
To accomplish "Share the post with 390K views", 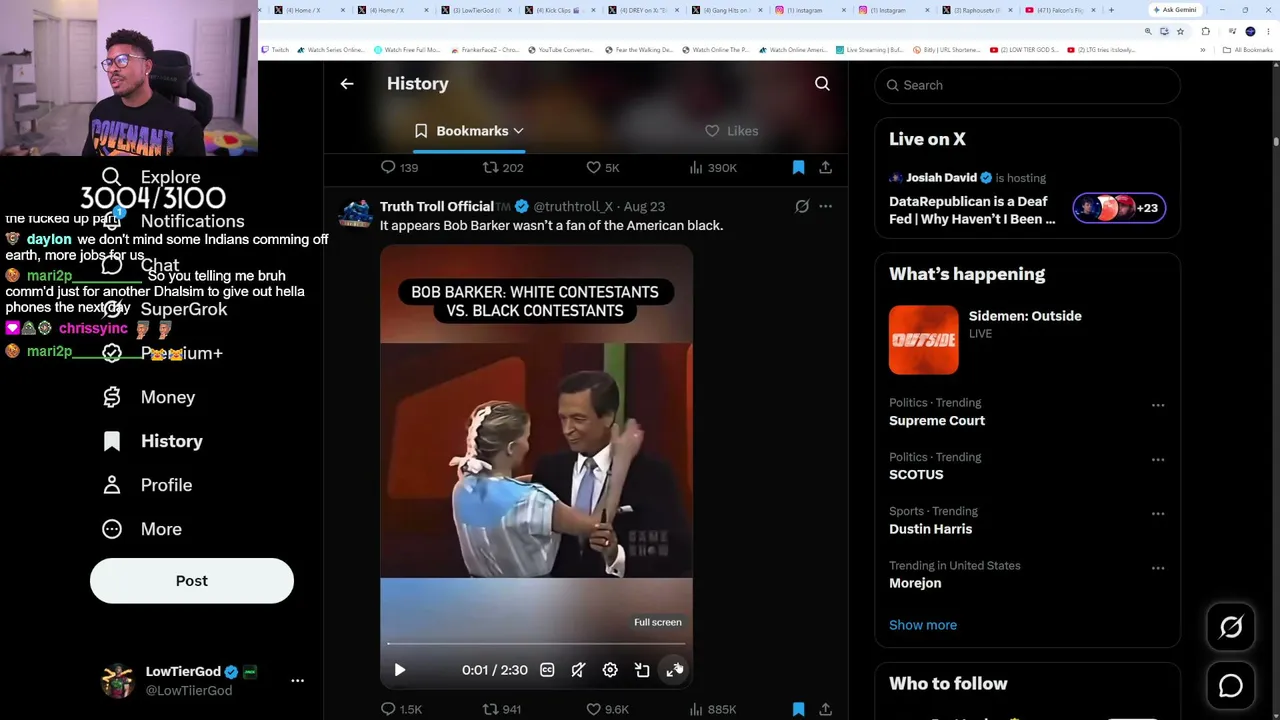I will point(825,168).
